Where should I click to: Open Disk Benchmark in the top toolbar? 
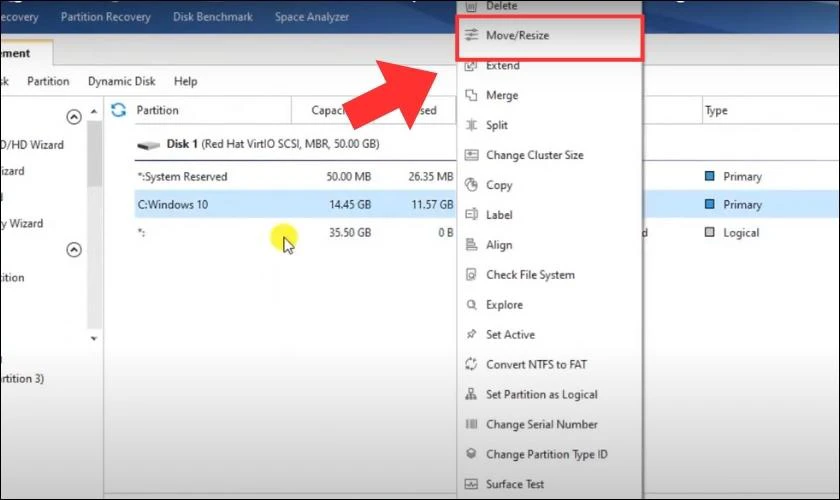click(x=213, y=17)
